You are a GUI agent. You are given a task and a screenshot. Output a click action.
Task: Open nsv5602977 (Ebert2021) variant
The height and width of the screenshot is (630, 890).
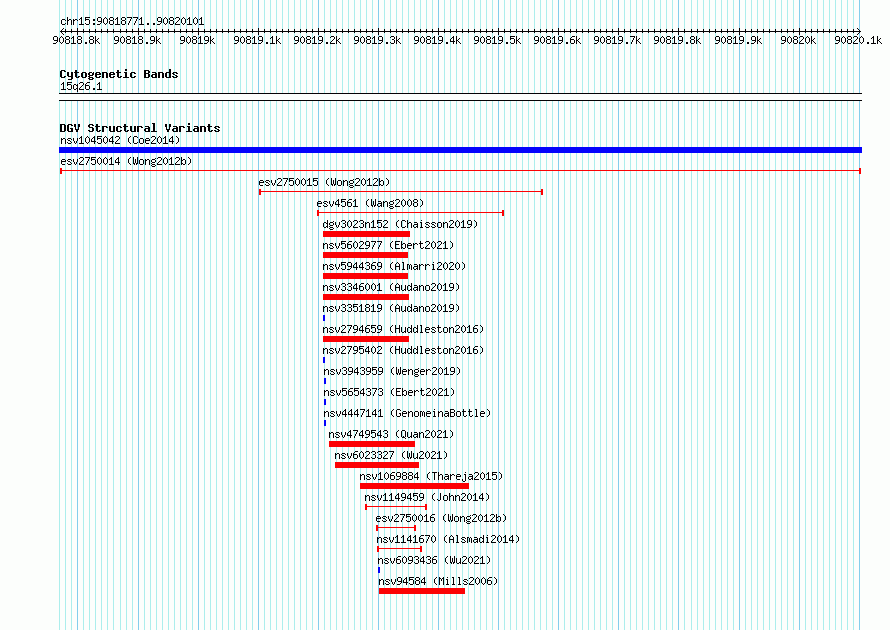pyautogui.click(x=388, y=245)
